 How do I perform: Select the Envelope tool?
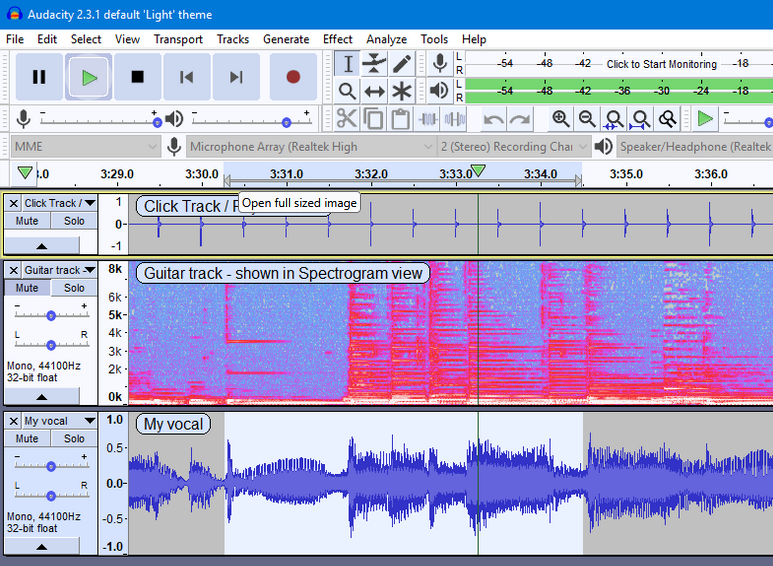[374, 64]
